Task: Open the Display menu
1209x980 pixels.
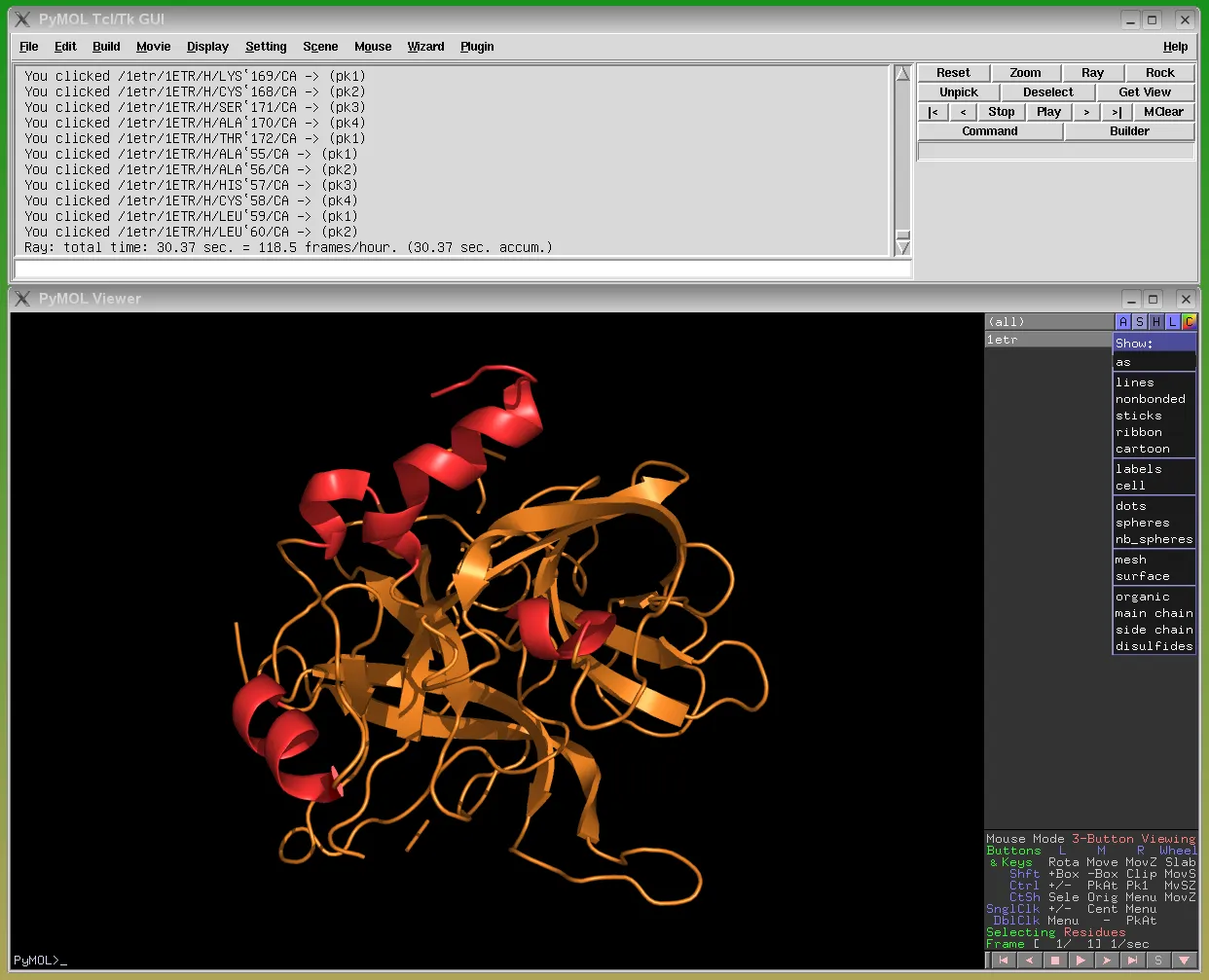Action: point(207,47)
